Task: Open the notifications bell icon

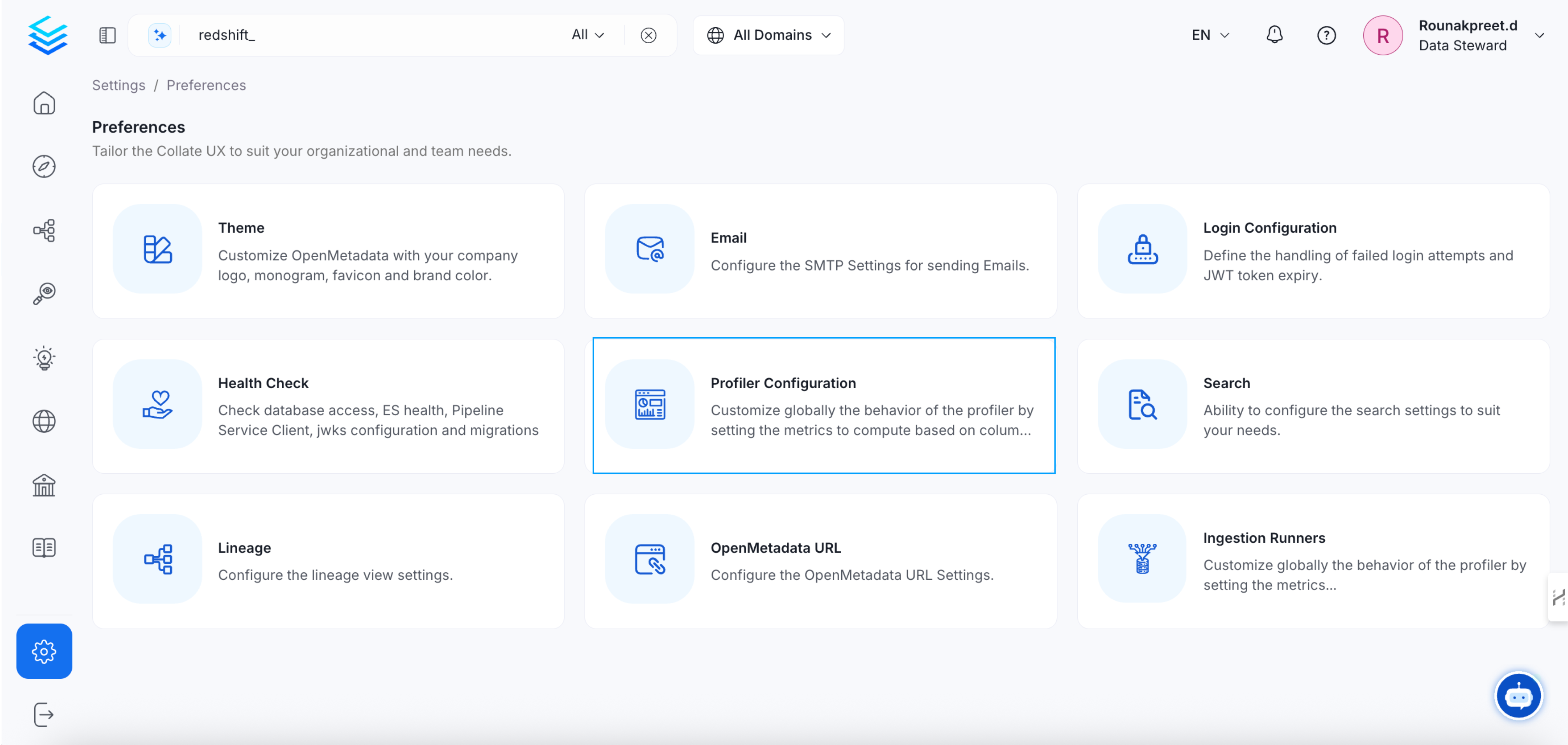Action: [1274, 35]
